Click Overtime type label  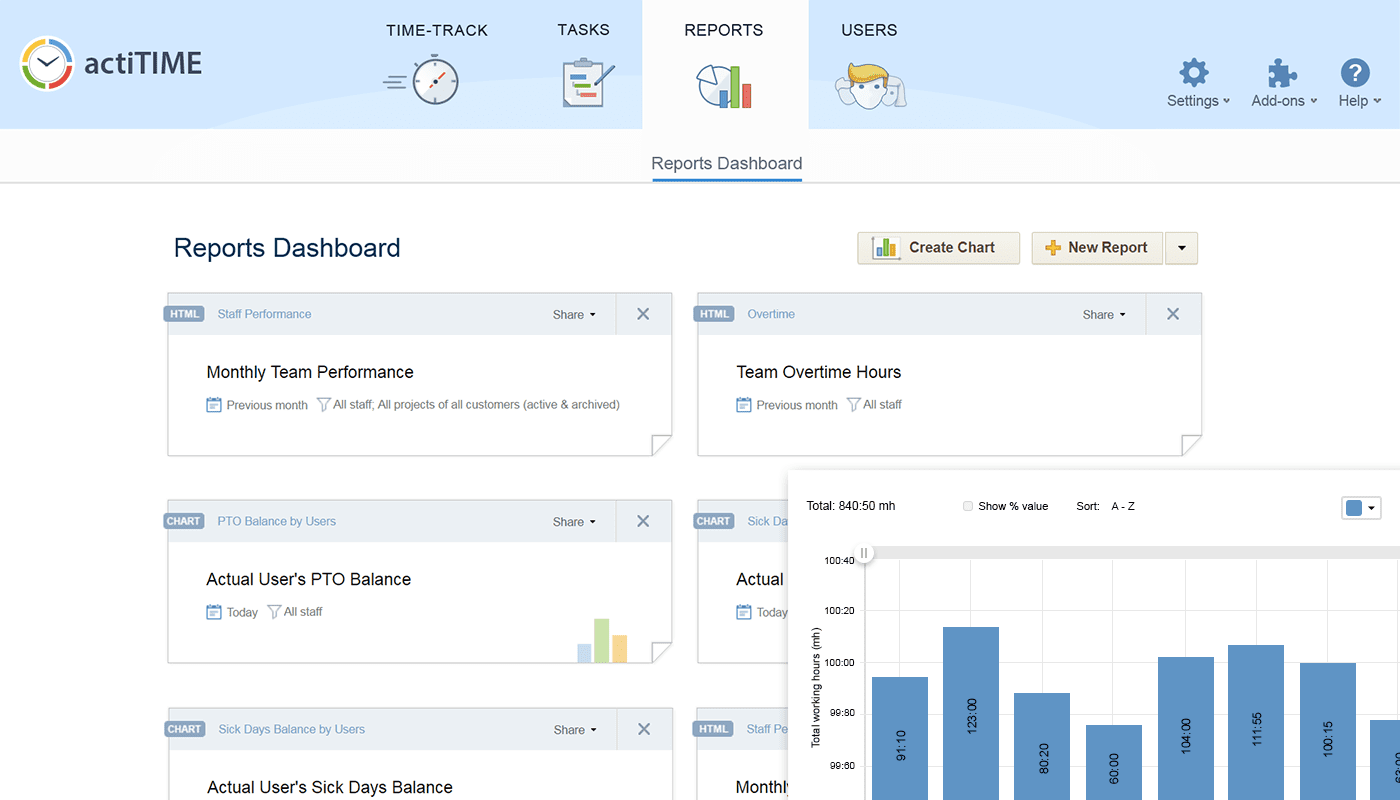click(x=771, y=314)
